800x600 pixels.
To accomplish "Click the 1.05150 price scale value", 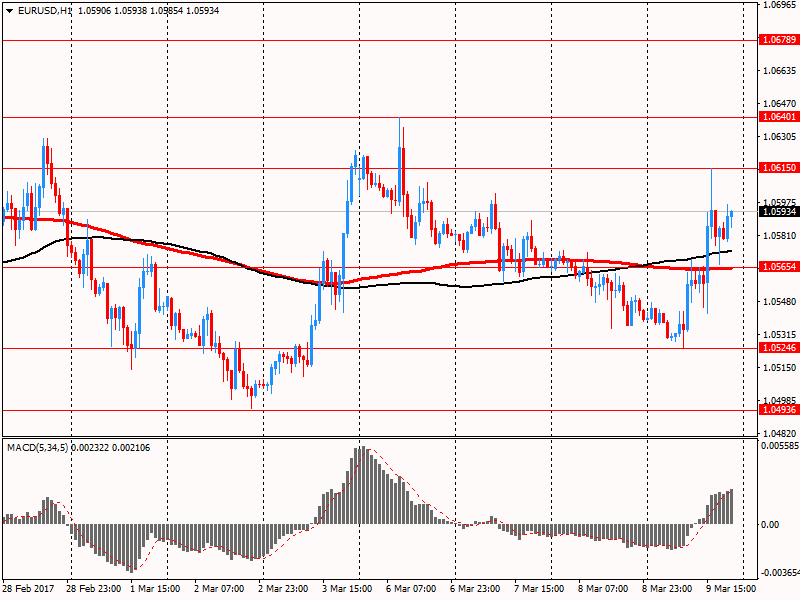I will coord(779,367).
